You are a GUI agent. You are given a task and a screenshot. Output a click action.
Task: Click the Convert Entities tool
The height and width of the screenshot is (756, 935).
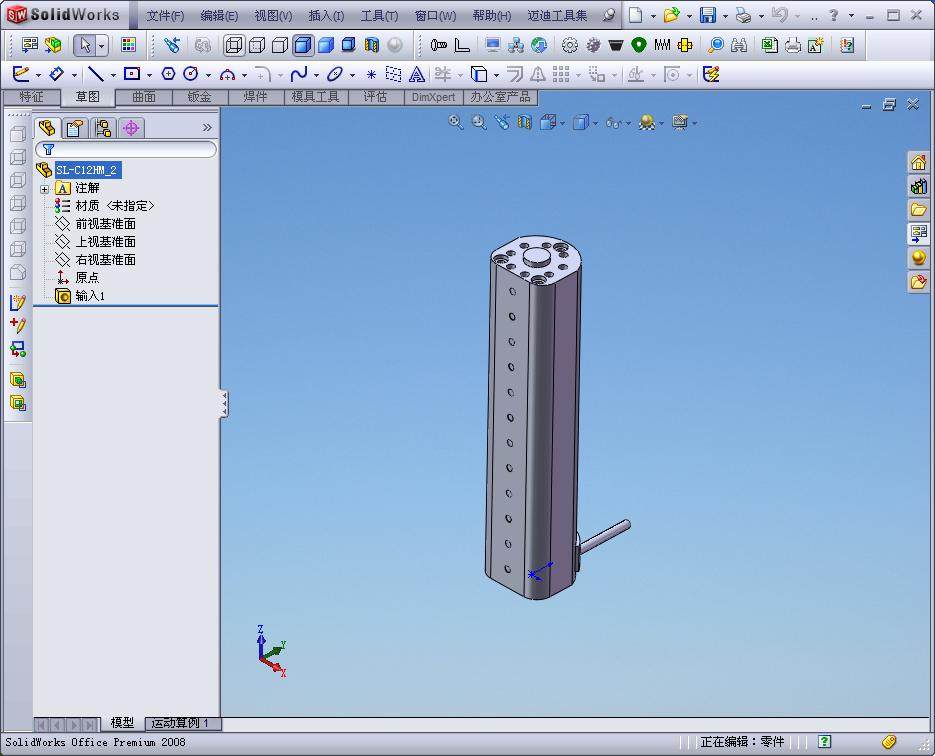point(478,74)
